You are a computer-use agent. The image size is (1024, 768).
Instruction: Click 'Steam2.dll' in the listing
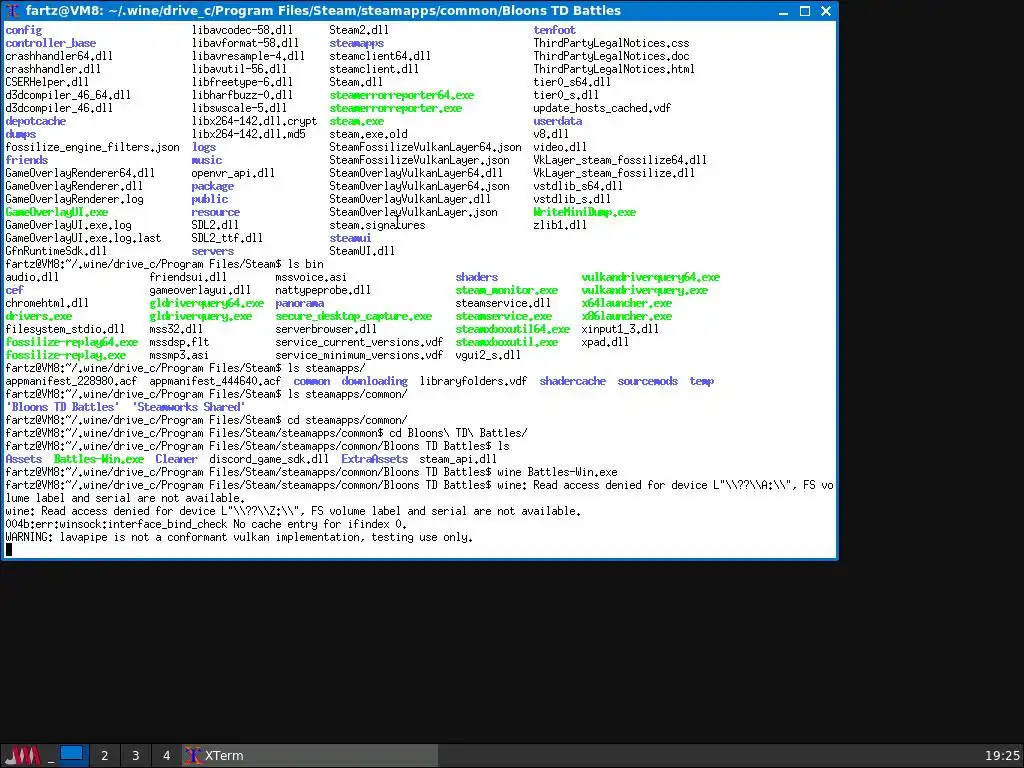[x=359, y=30]
